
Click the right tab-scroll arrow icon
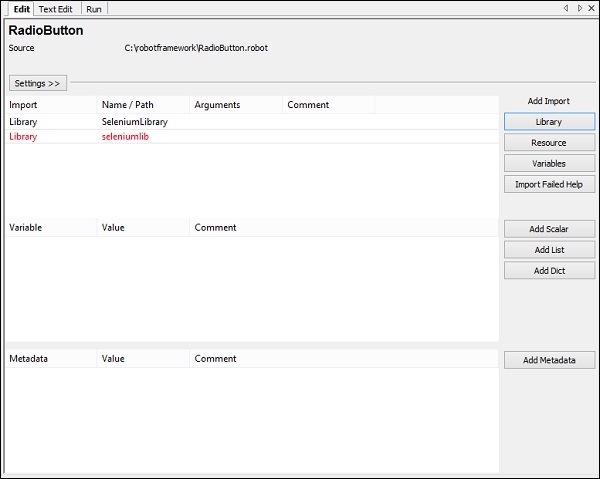[579, 8]
